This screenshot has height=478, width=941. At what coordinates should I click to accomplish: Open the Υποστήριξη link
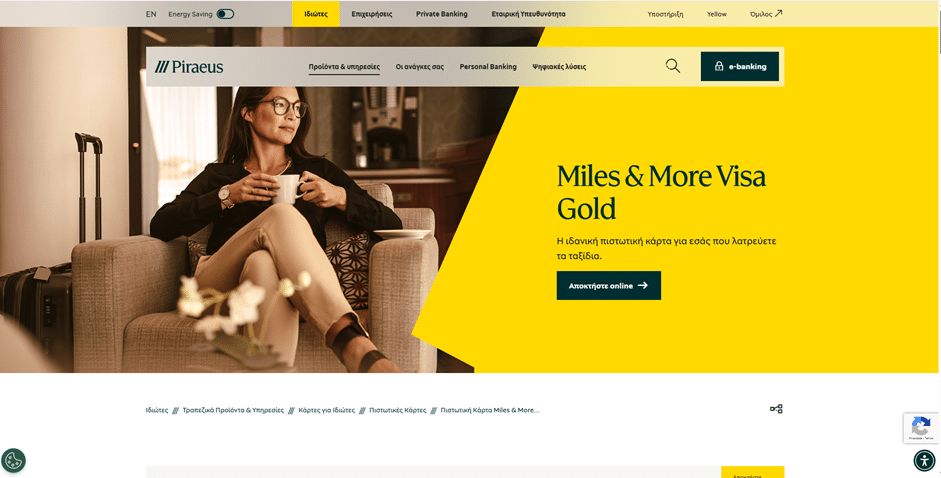point(665,14)
